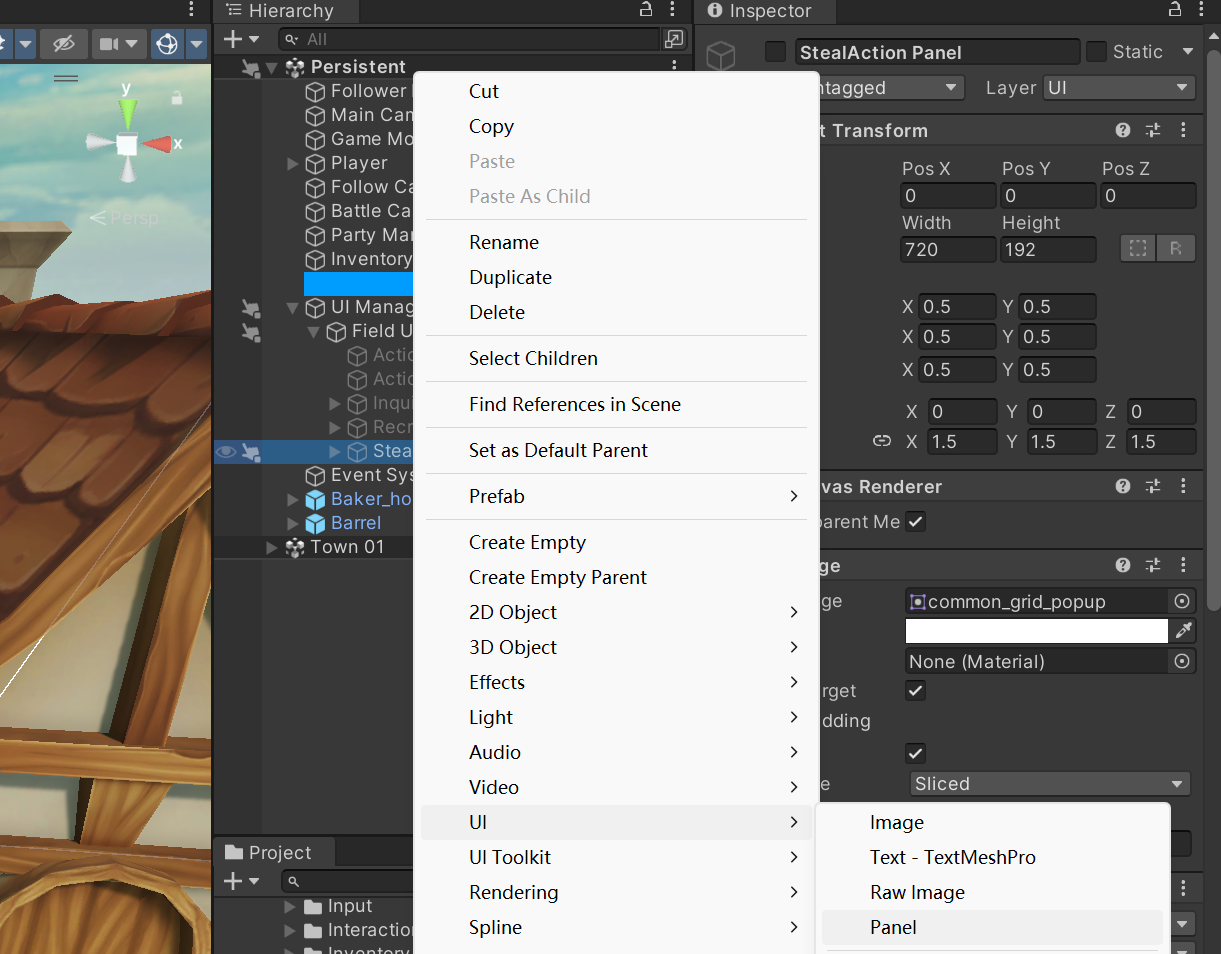Open the 2D Object submenu

[x=616, y=612]
